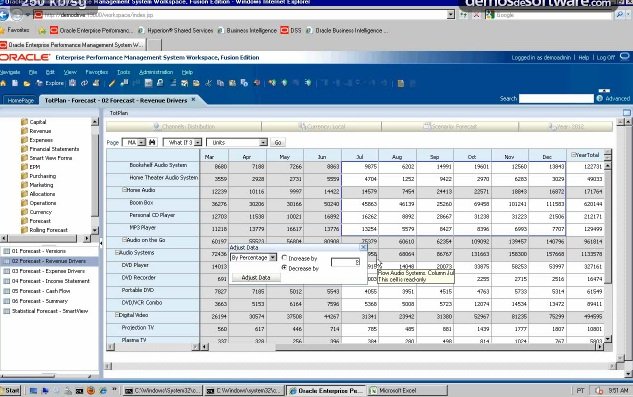This screenshot has height=397, width=633.
Task: Click the Copy toolbar icon
Action: tap(220, 83)
